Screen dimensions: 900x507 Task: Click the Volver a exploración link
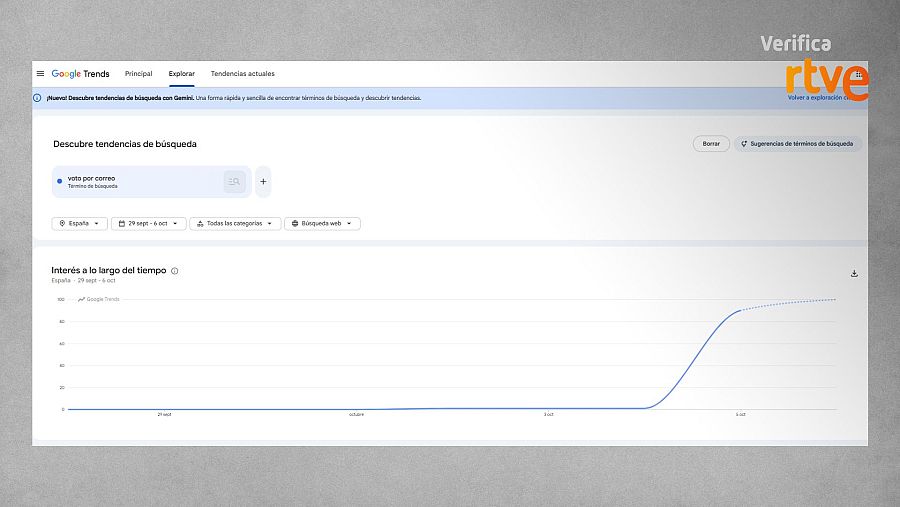(x=817, y=98)
